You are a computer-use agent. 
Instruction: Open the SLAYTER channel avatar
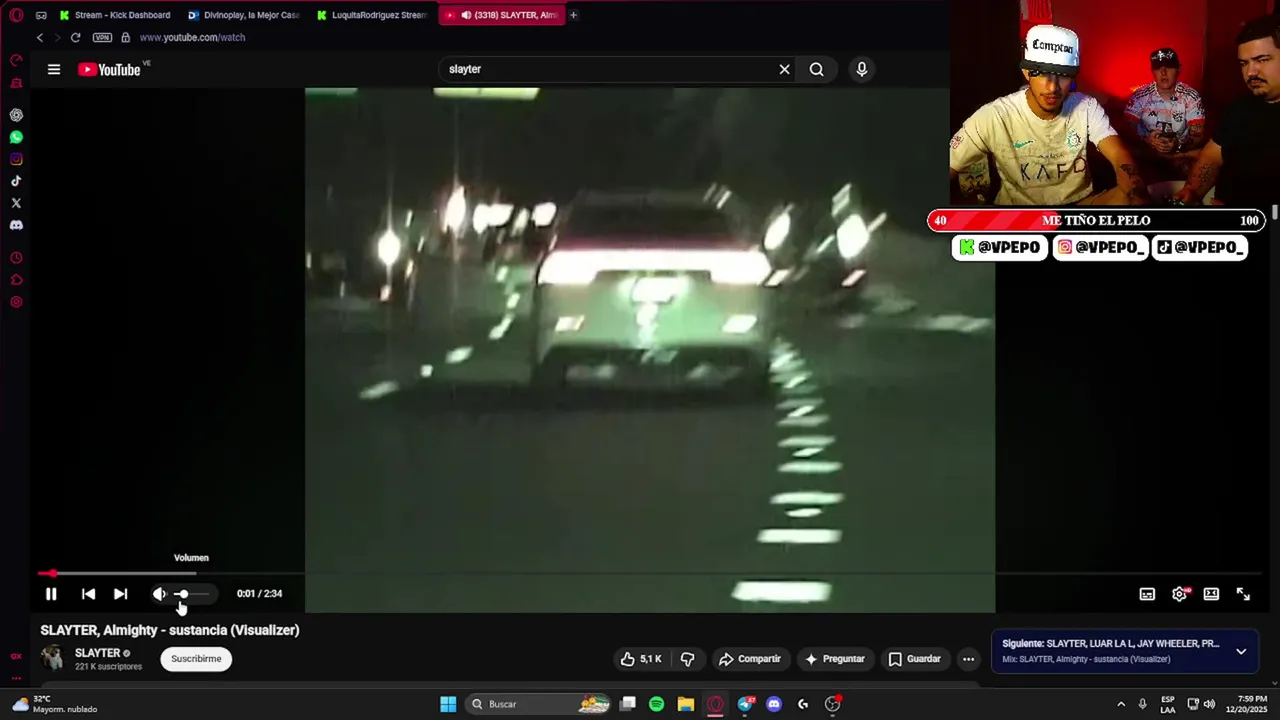(x=52, y=658)
